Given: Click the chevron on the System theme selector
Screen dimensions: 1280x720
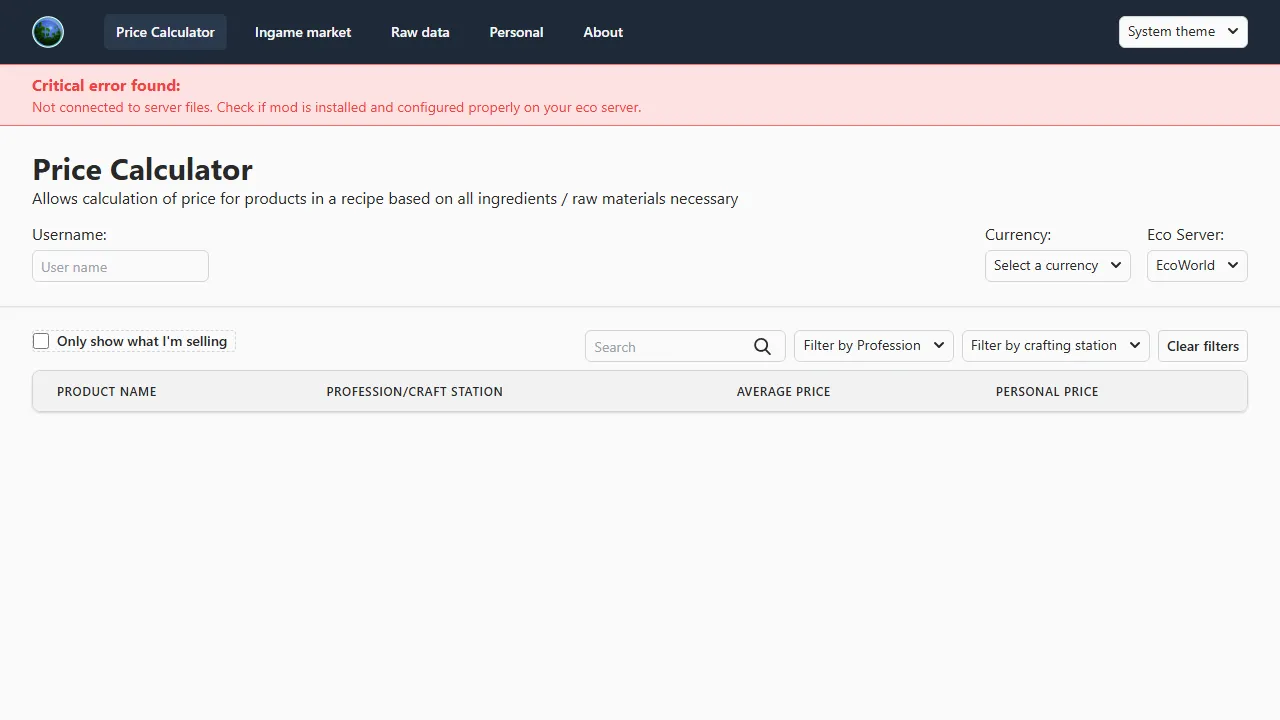Looking at the screenshot, I should click(1233, 31).
